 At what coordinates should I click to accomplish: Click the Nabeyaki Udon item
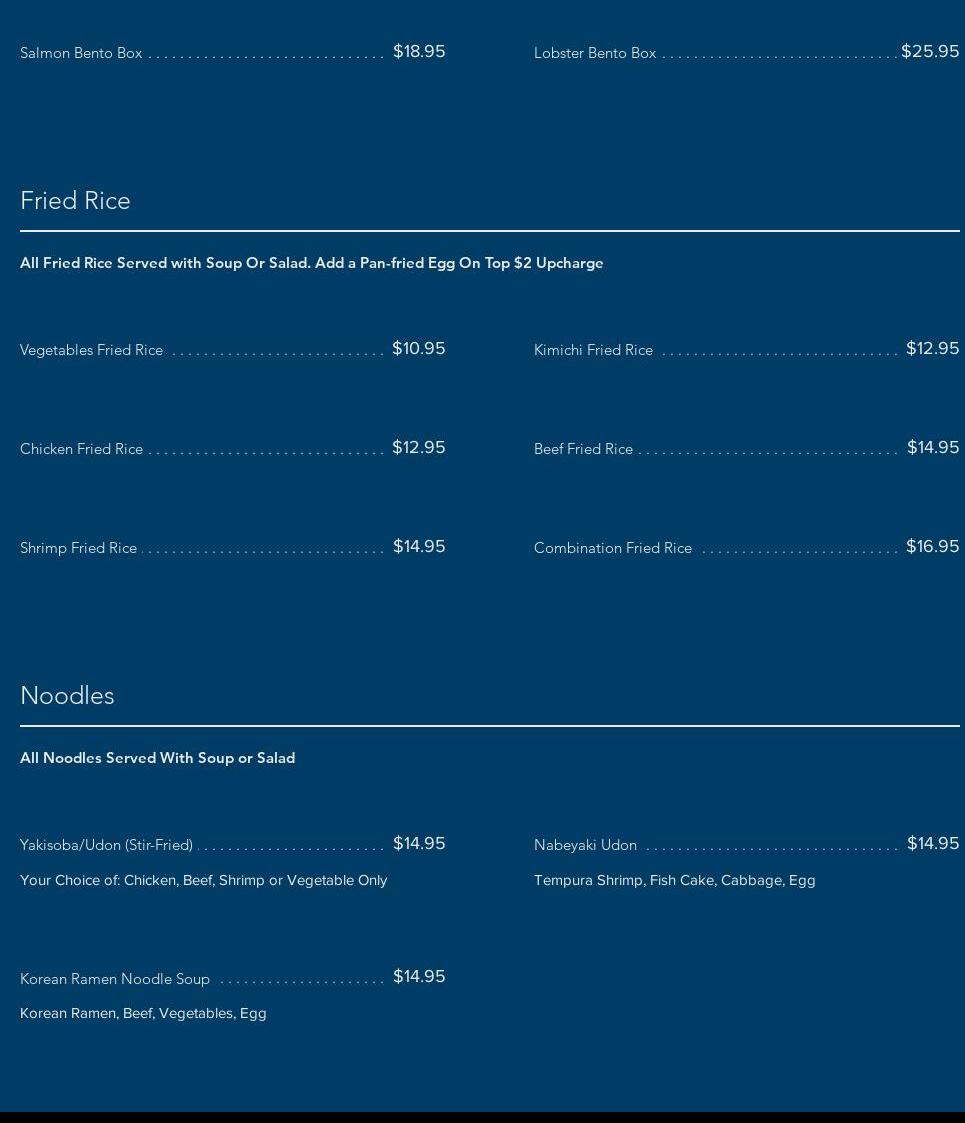(x=585, y=845)
